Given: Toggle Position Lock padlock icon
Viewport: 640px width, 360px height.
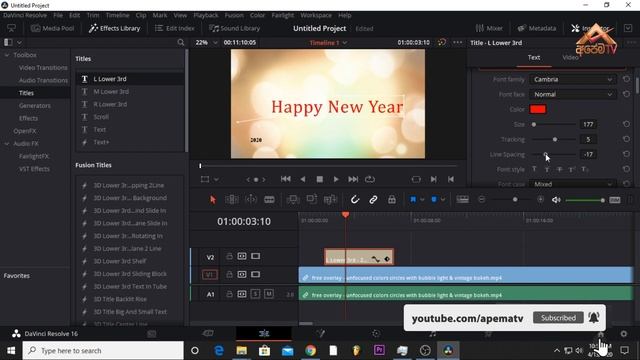Looking at the screenshot, I should tap(392, 200).
